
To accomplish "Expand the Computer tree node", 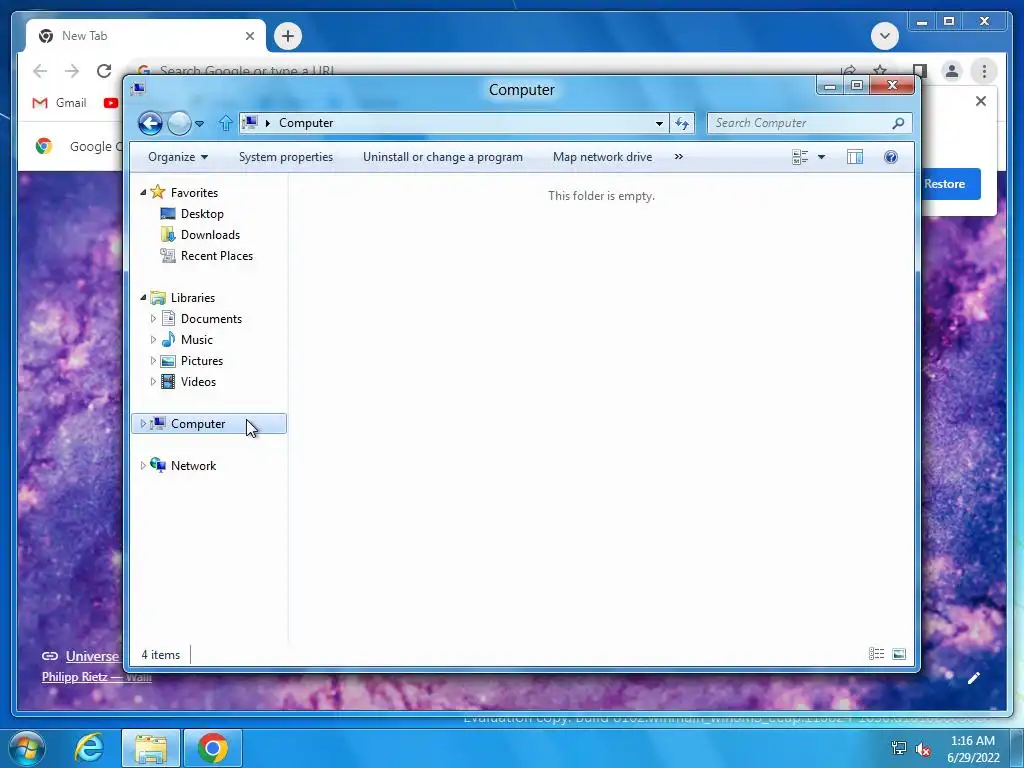I will click(x=143, y=424).
